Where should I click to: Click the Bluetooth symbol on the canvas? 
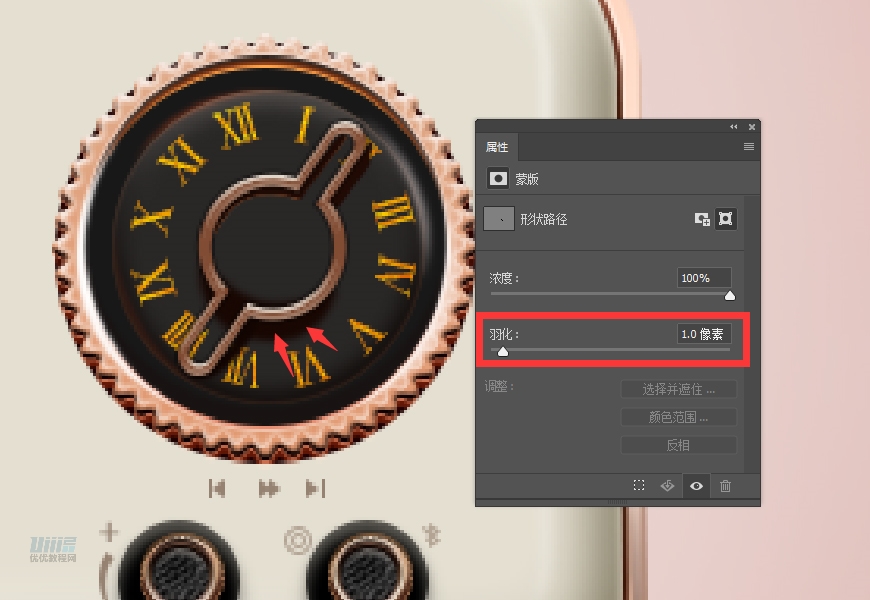433,534
